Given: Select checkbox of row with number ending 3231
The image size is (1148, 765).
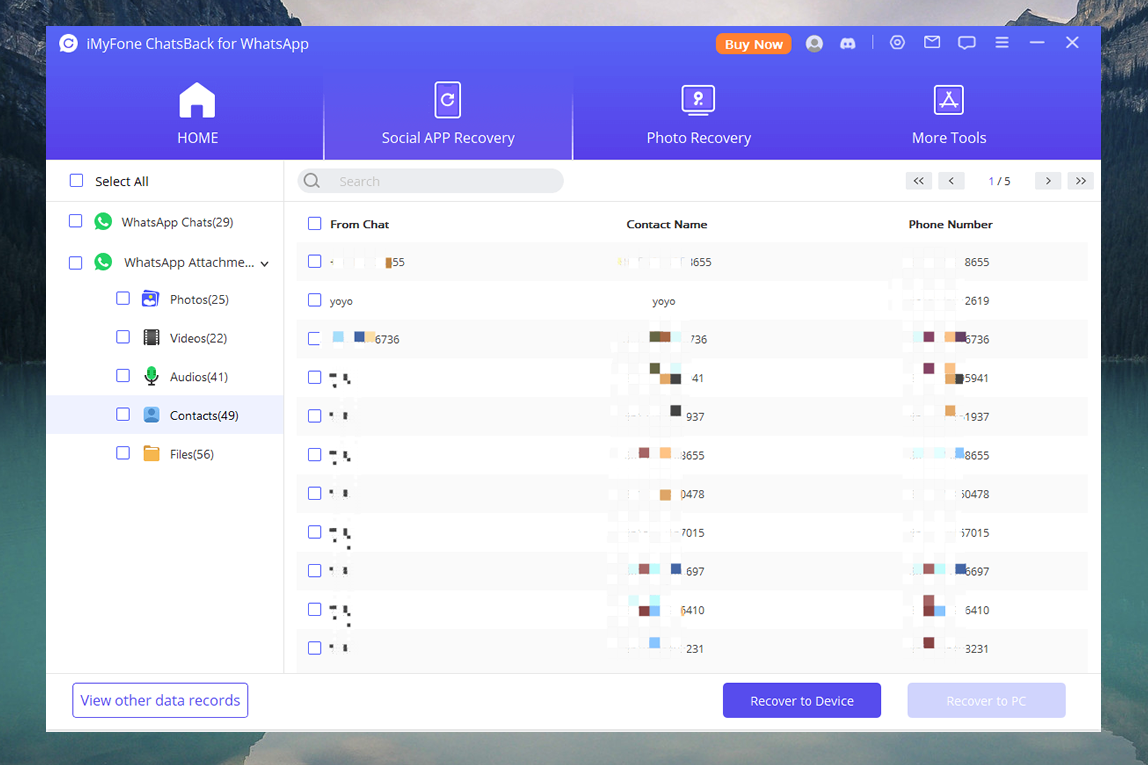Looking at the screenshot, I should pos(315,648).
